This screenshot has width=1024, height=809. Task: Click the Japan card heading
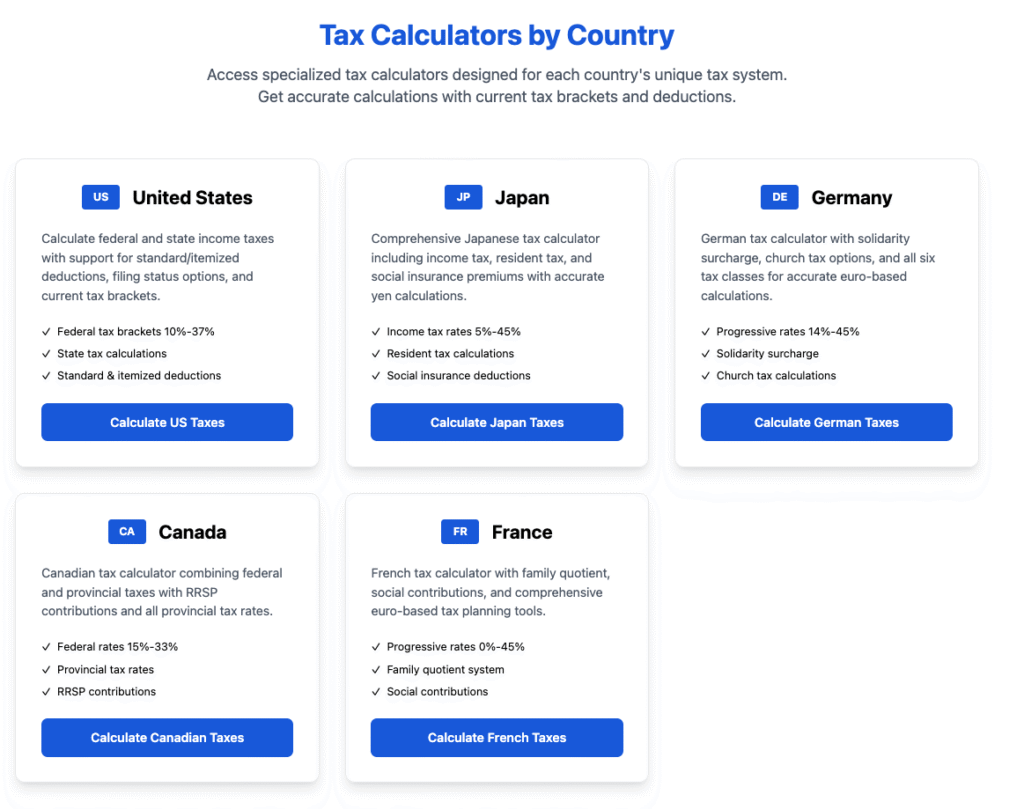point(522,198)
